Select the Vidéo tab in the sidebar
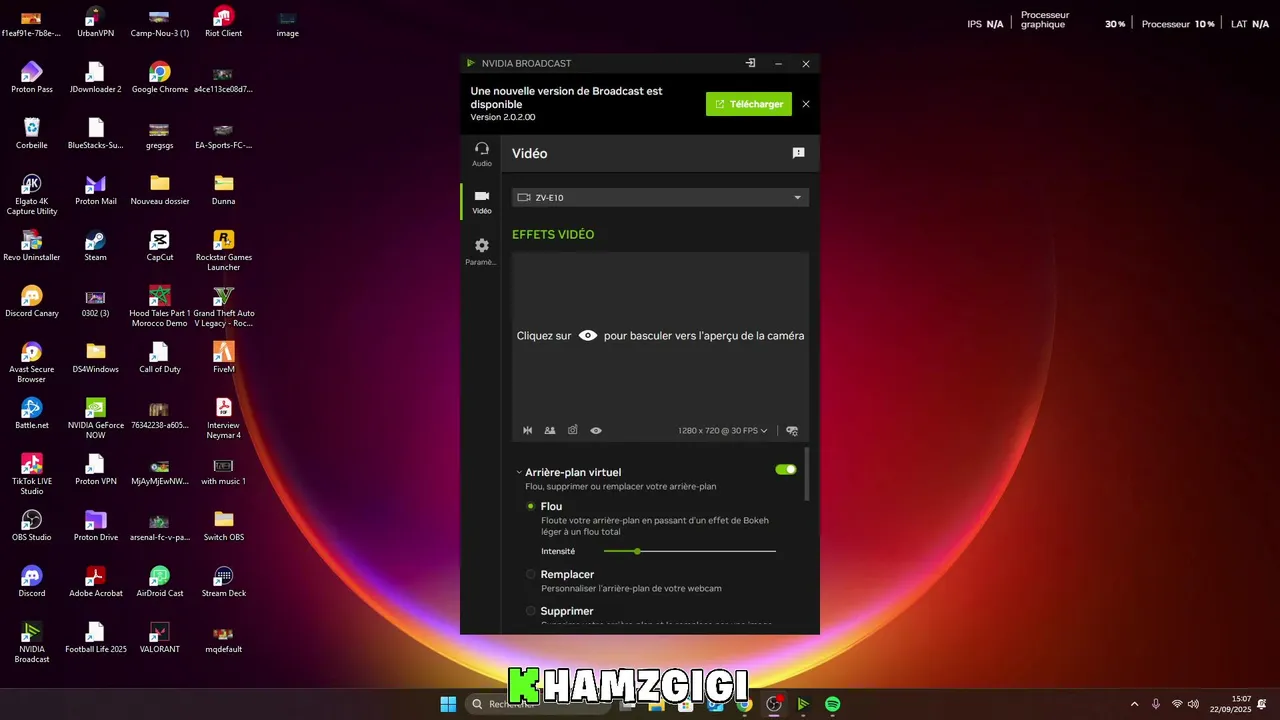Image resolution: width=1280 pixels, height=720 pixels. coord(482,201)
